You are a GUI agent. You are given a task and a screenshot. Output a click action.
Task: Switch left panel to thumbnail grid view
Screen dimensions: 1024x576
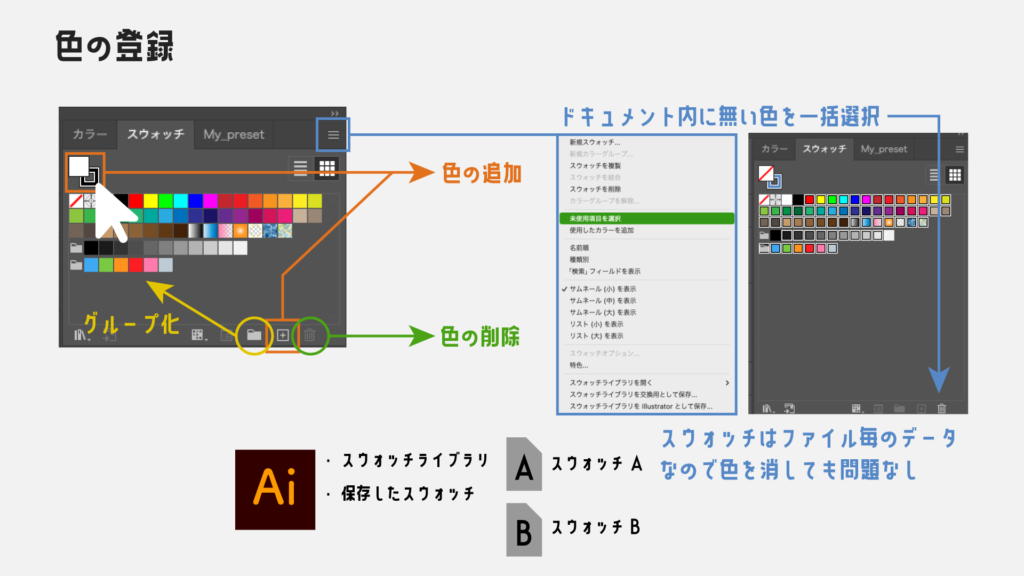coord(326,168)
